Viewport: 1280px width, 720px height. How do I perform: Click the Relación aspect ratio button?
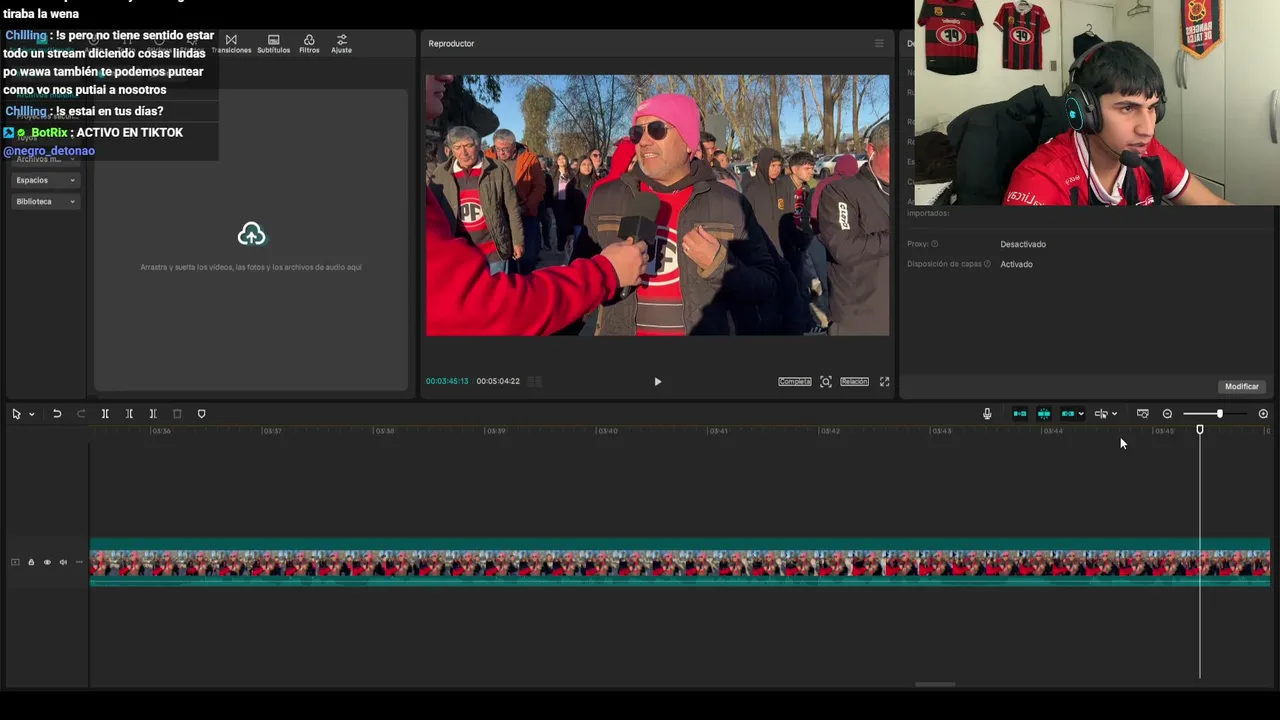854,382
